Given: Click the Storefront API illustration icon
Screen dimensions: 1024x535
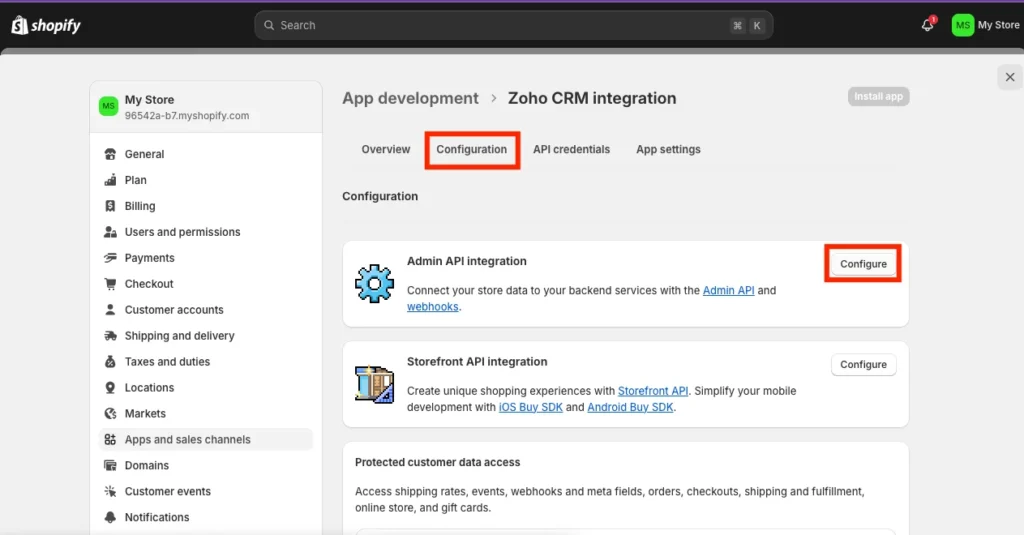Looking at the screenshot, I should point(374,384).
